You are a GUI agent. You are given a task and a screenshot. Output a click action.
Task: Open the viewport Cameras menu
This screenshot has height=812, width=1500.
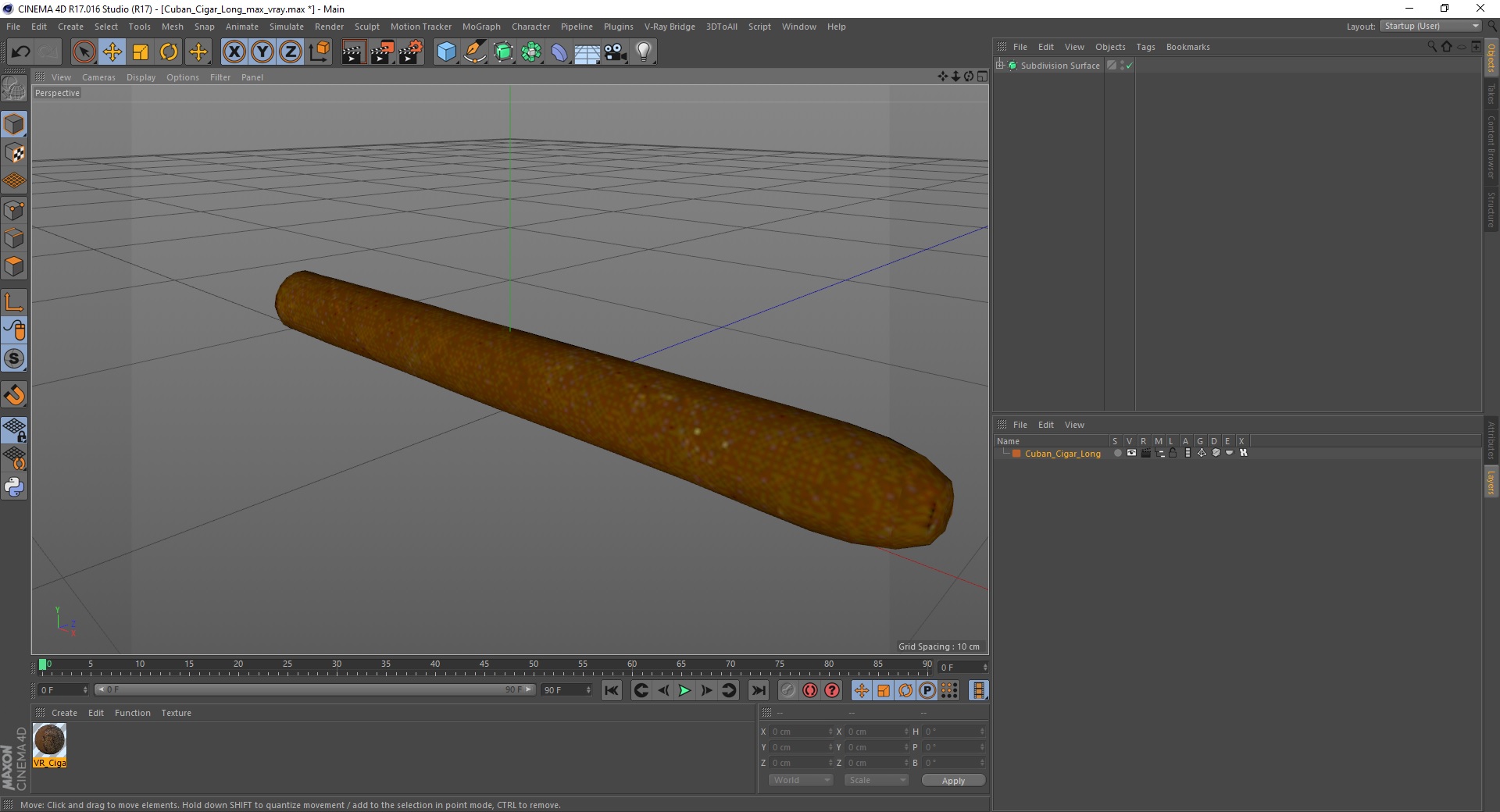pyautogui.click(x=98, y=77)
